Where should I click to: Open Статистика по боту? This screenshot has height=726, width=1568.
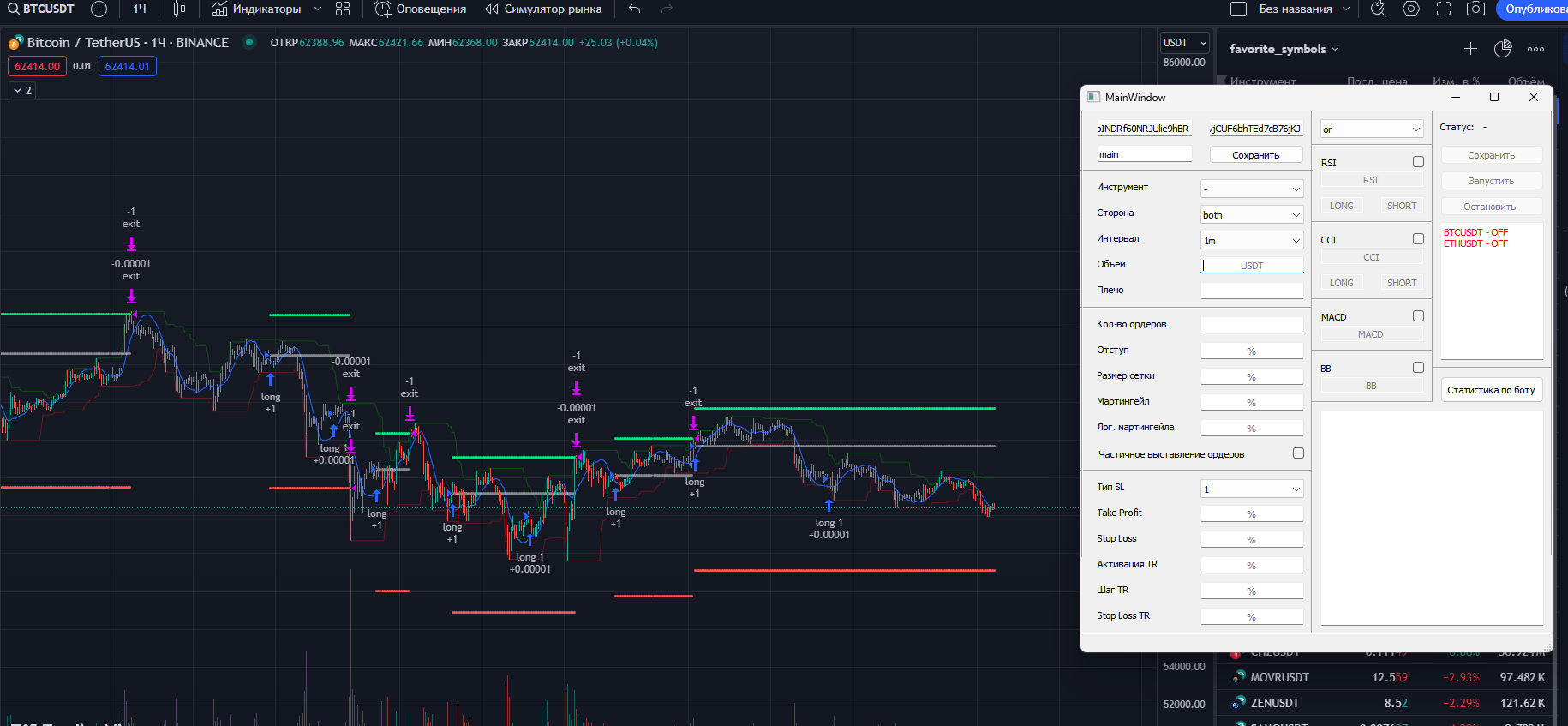[x=1492, y=390]
